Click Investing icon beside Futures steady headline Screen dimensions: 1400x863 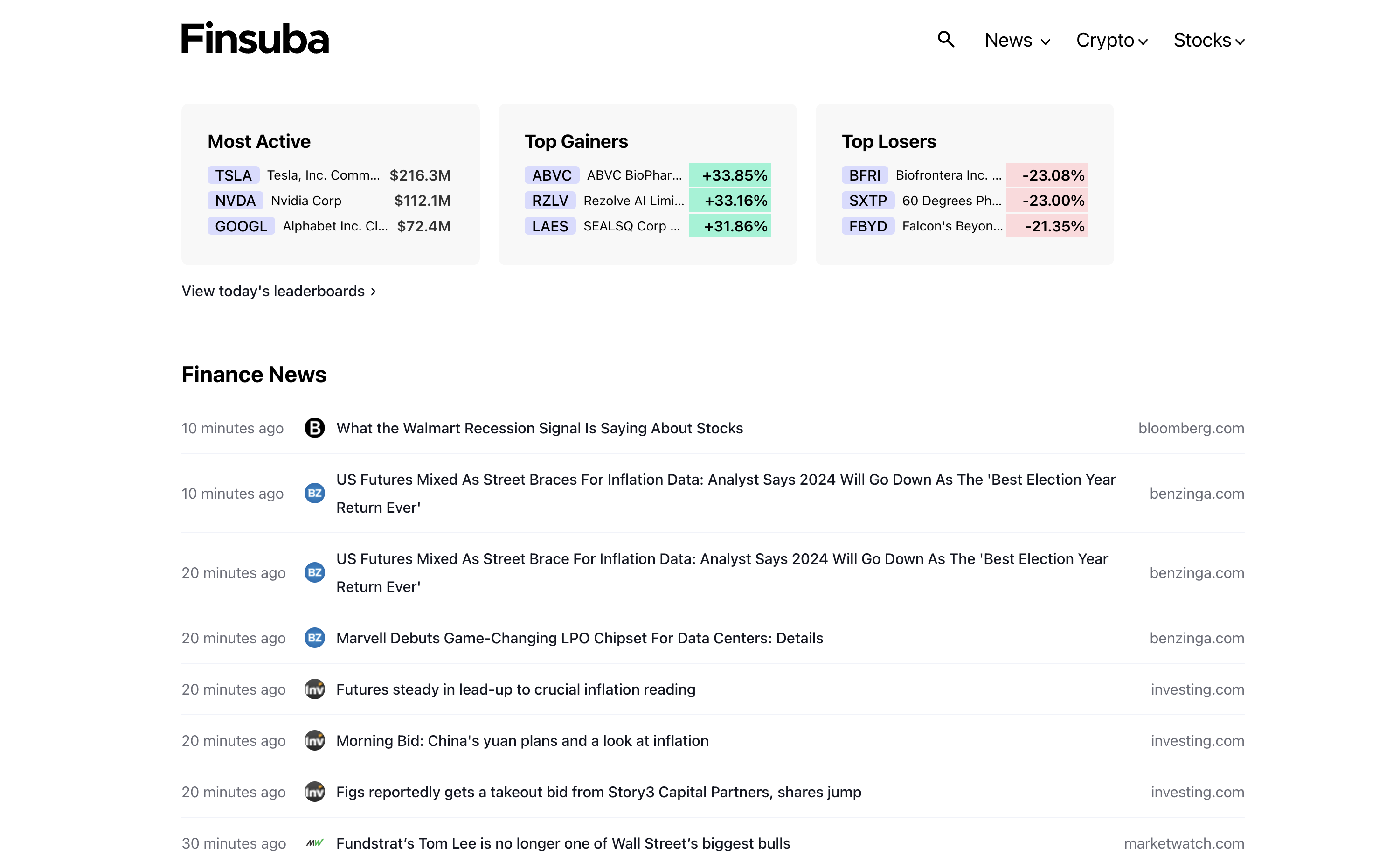314,689
